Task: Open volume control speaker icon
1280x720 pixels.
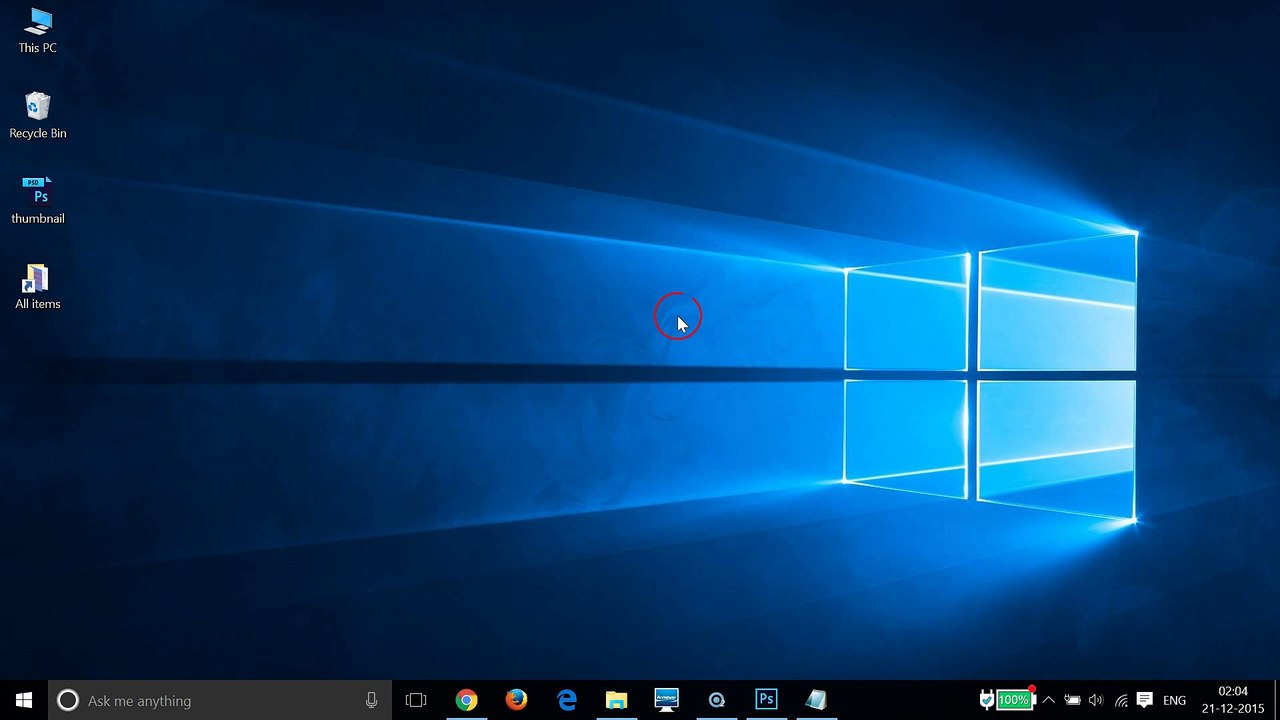Action: pos(1096,700)
